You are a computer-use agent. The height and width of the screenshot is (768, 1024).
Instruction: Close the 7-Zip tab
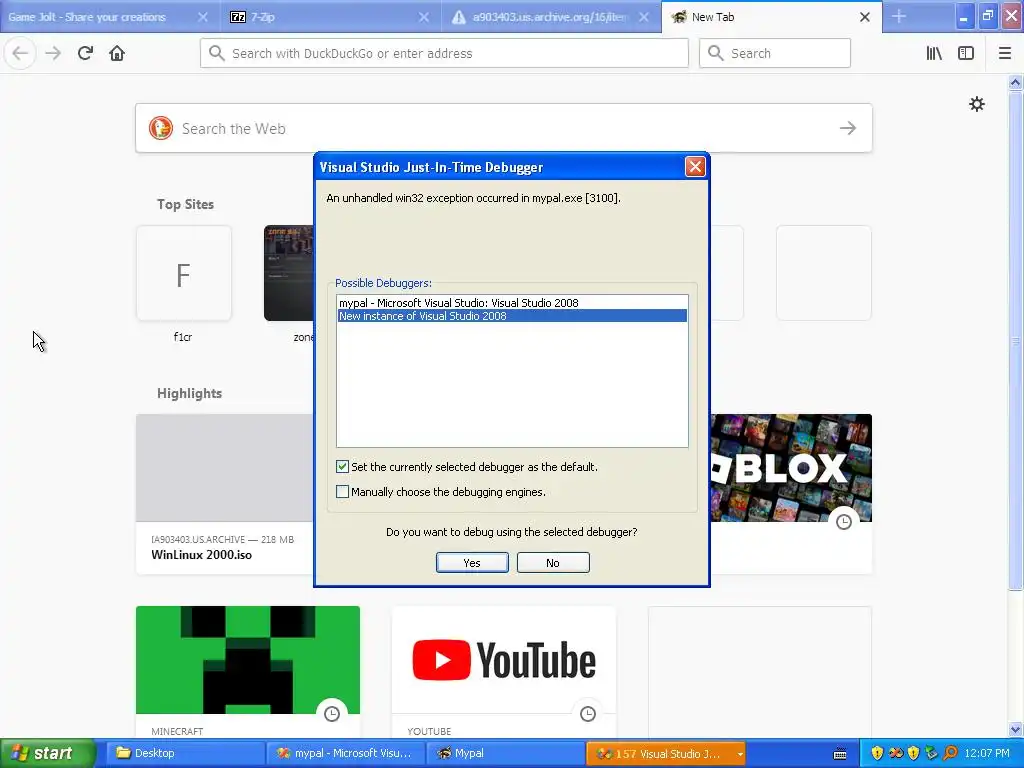click(424, 17)
